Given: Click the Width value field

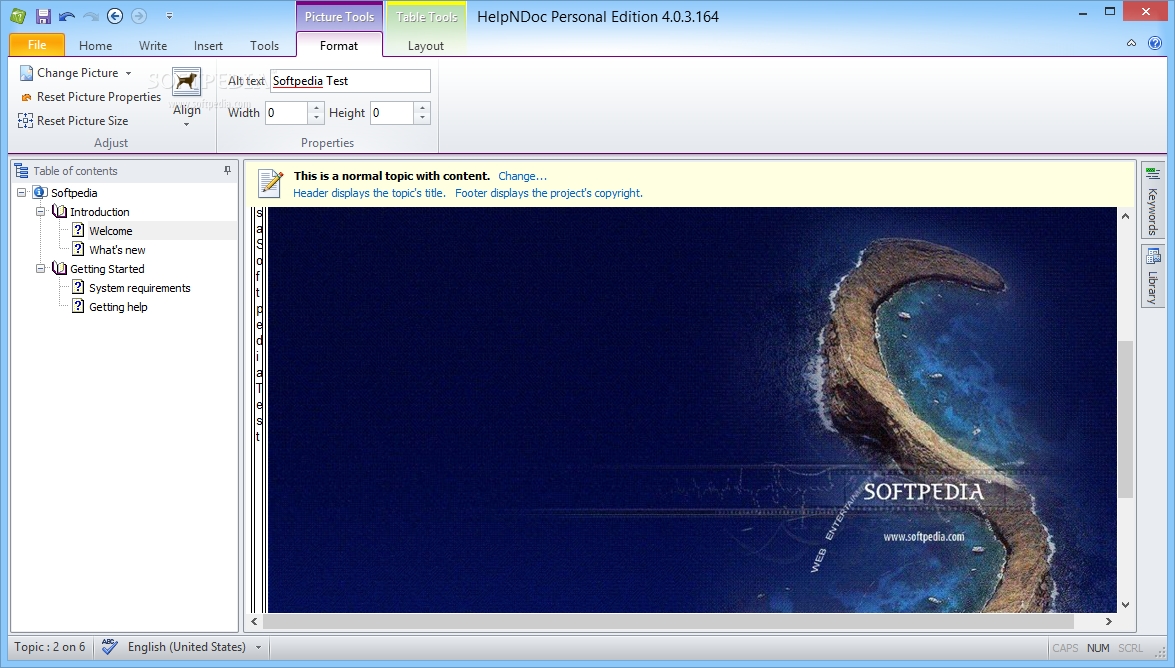Looking at the screenshot, I should coord(286,113).
